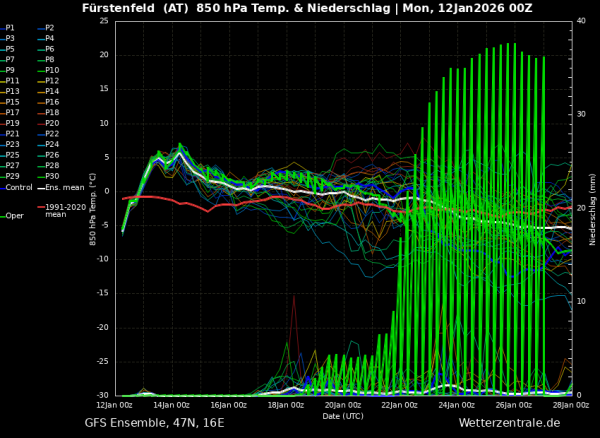Click the 20Jan 00z date tick label

[343, 405]
